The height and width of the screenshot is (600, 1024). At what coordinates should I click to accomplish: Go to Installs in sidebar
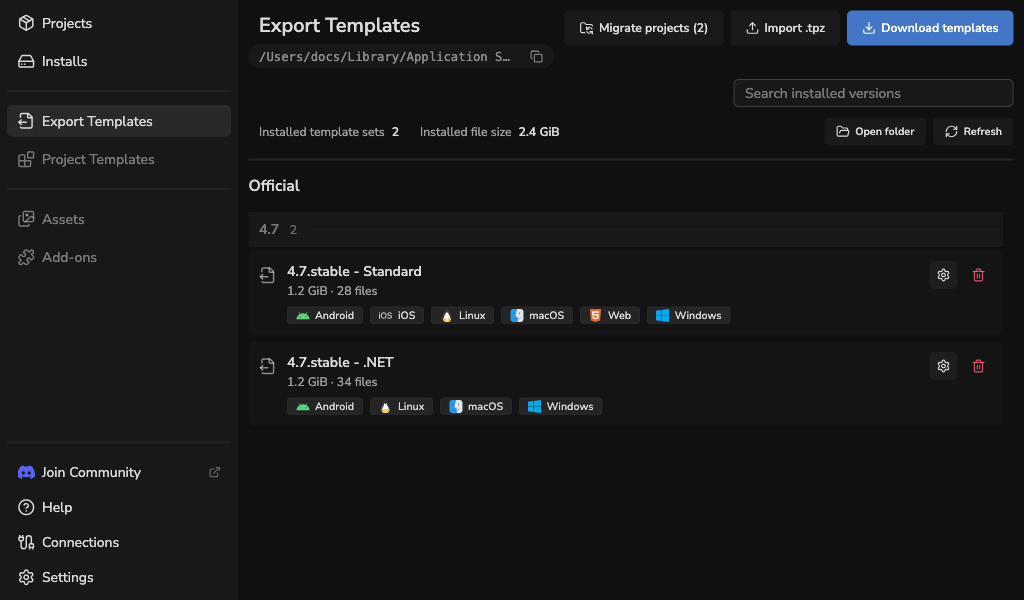pyautogui.click(x=118, y=61)
